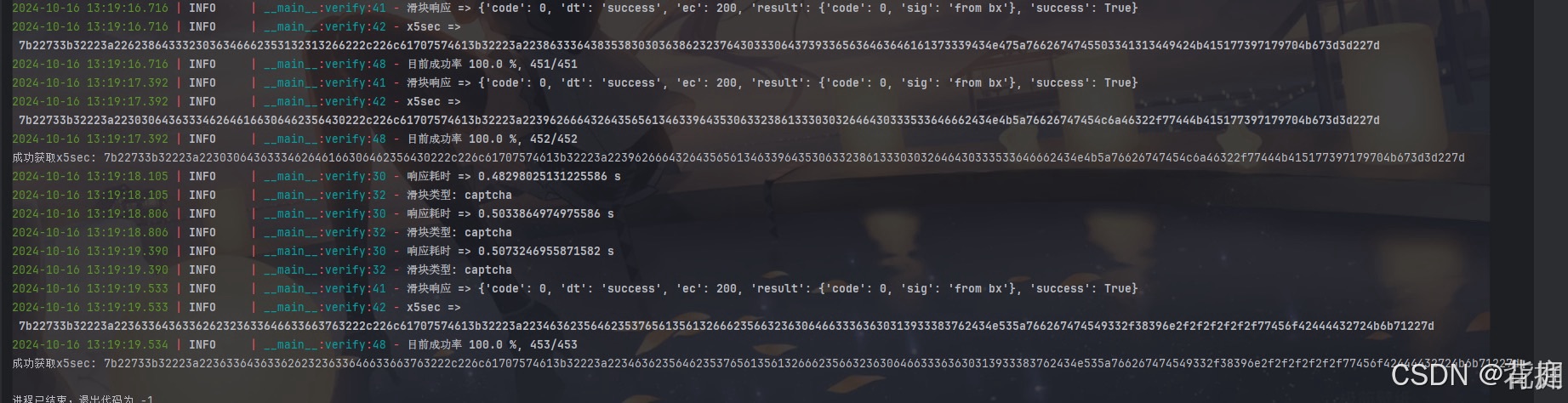Click the x5sec hex string below 13:19:19.533

[x=727, y=326]
